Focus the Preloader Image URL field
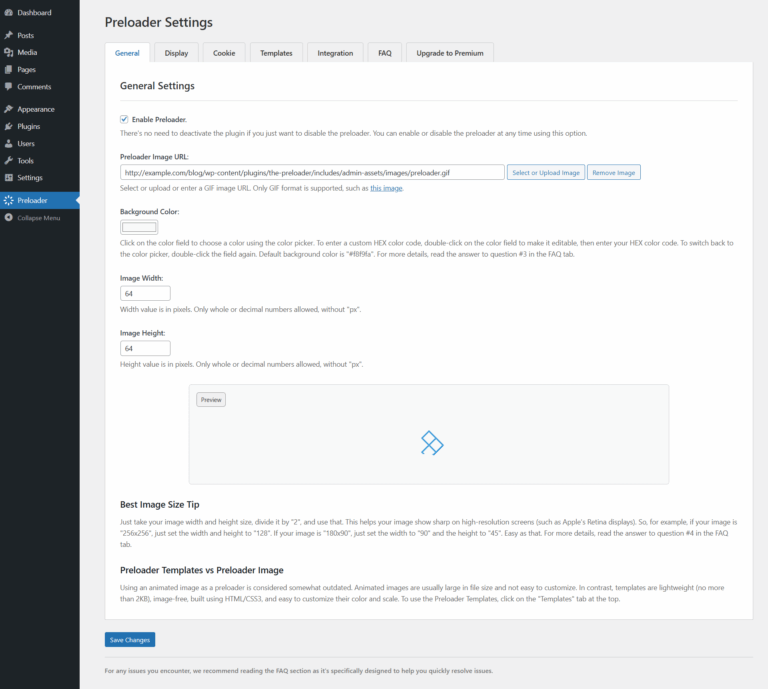Screen dimensions: 768x689 pos(312,172)
